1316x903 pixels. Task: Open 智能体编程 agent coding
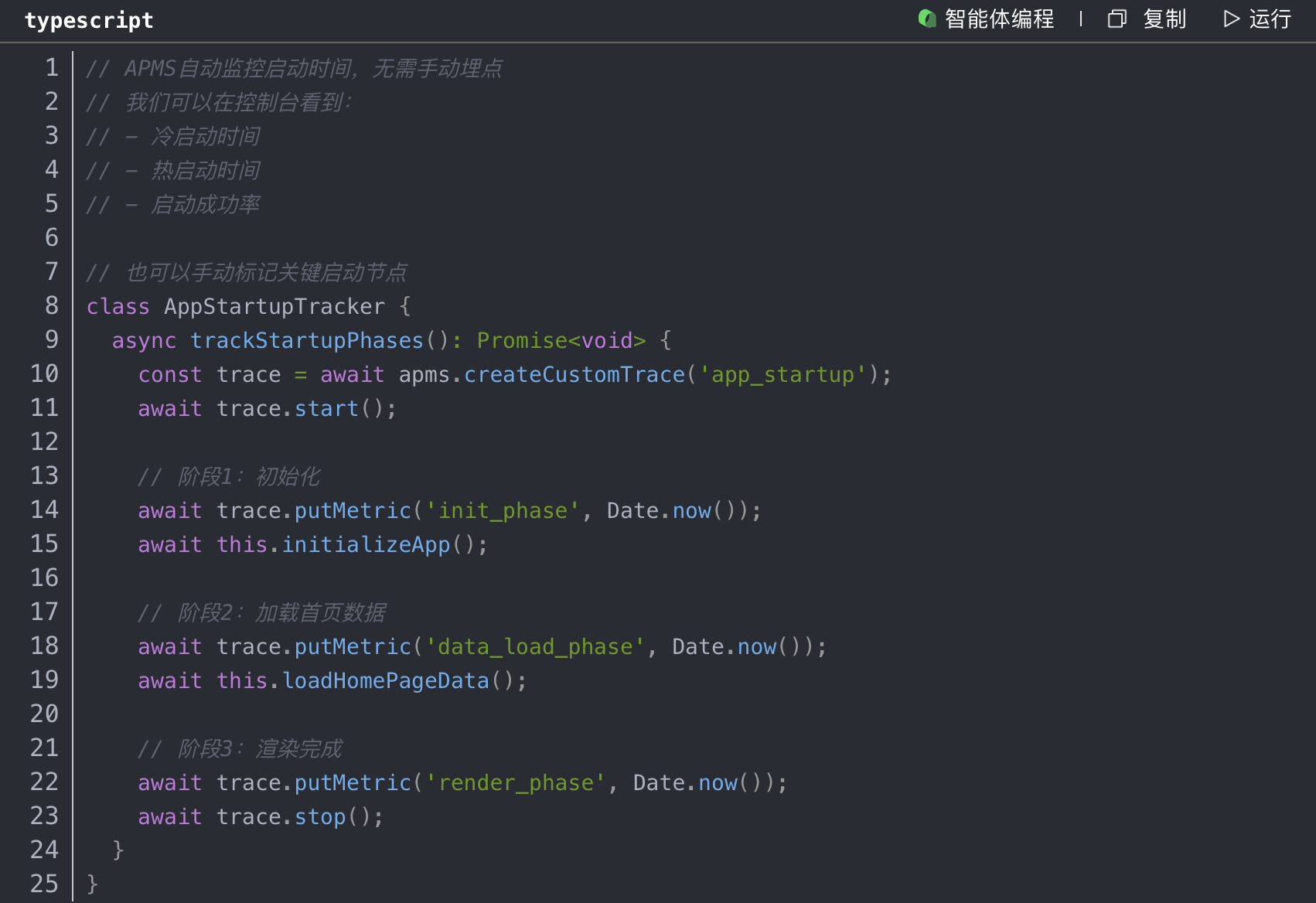tap(999, 19)
